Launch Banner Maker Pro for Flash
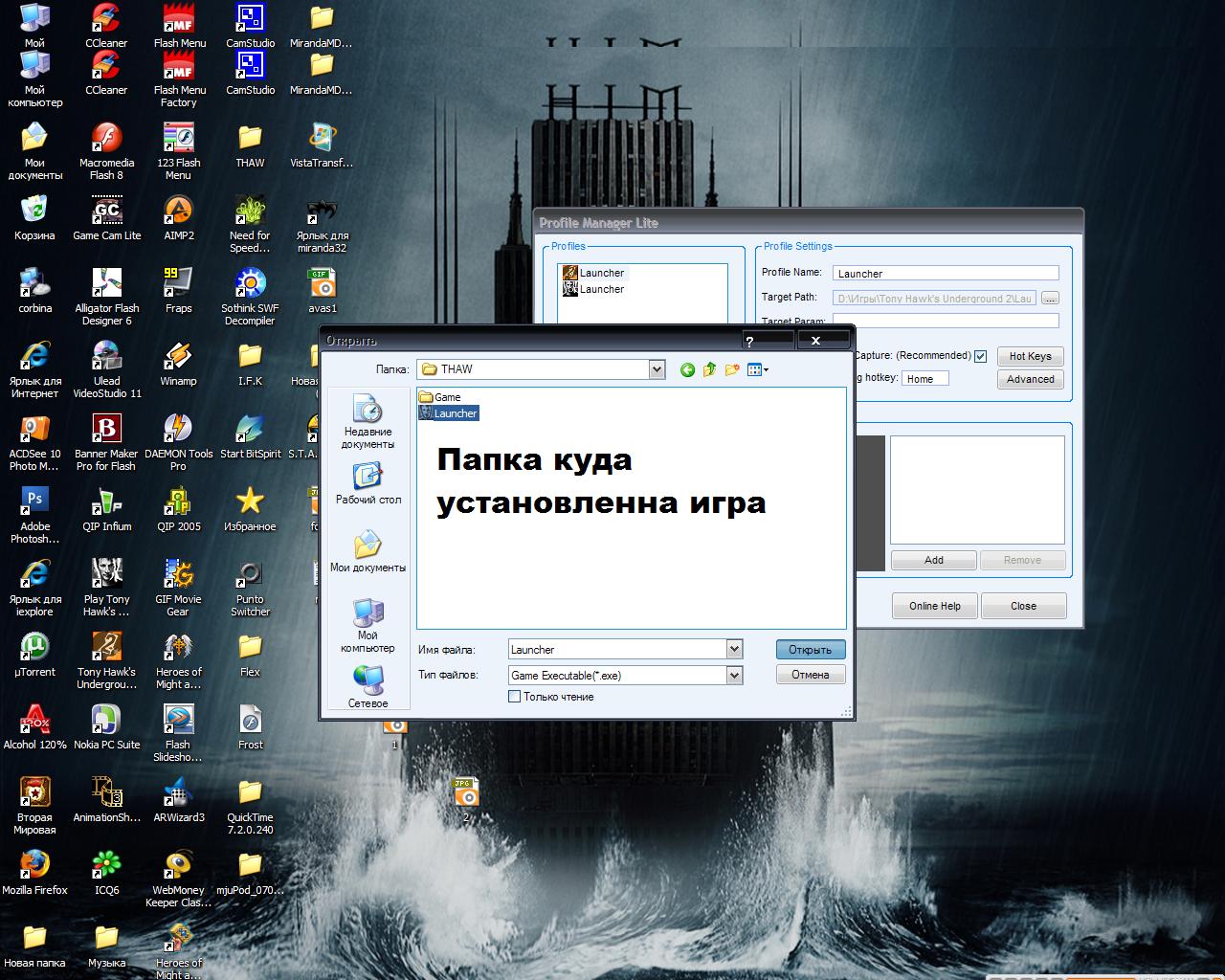1225x980 pixels. click(106, 442)
